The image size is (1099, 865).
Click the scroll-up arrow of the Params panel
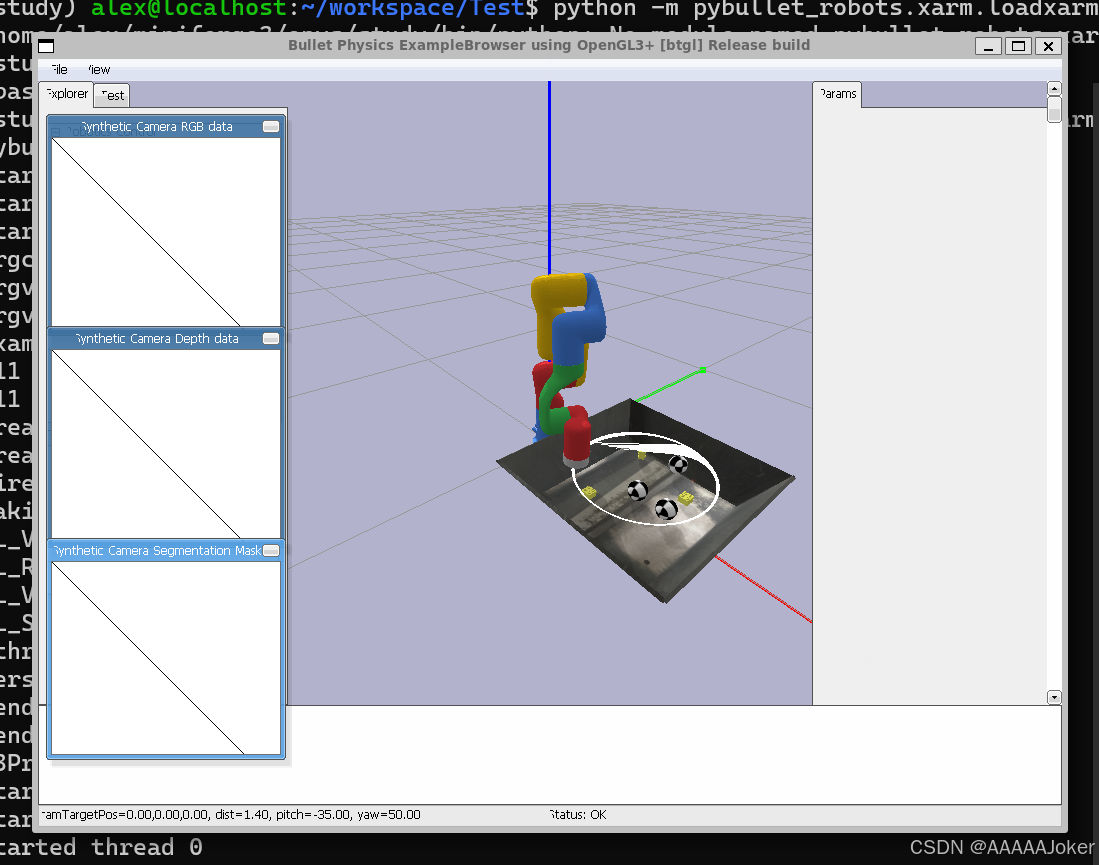point(1054,88)
